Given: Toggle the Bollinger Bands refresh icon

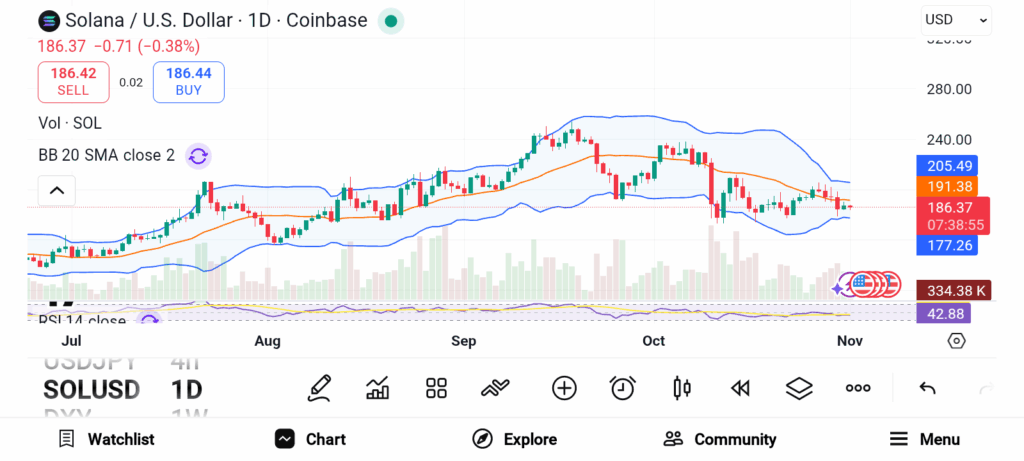Looking at the screenshot, I should [198, 155].
